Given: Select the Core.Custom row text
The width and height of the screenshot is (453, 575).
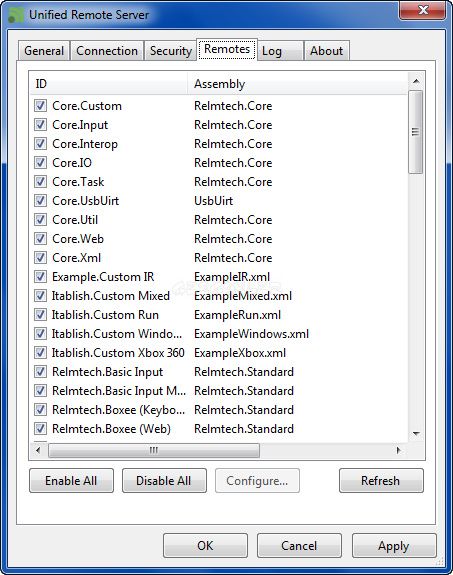Looking at the screenshot, I should (x=87, y=106).
